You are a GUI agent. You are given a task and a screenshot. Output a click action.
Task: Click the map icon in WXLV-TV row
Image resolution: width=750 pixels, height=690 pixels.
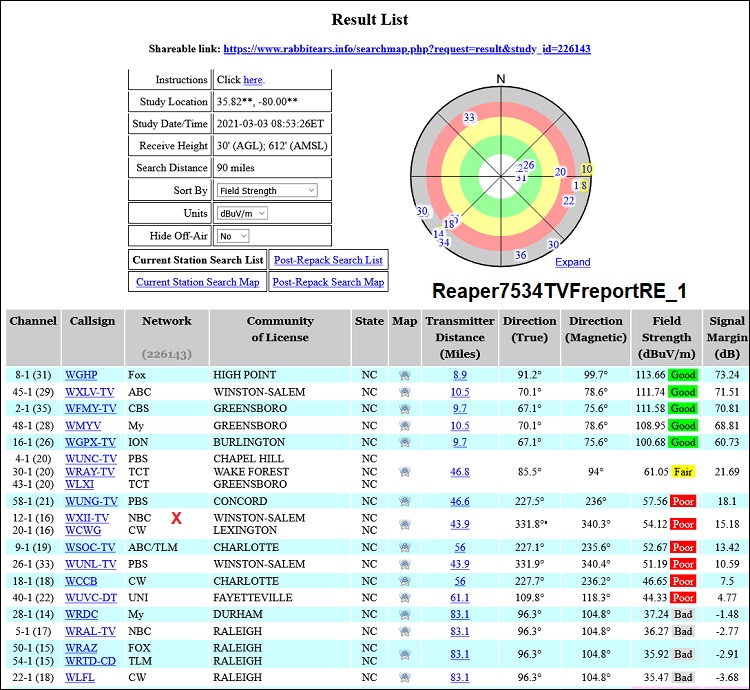click(404, 392)
